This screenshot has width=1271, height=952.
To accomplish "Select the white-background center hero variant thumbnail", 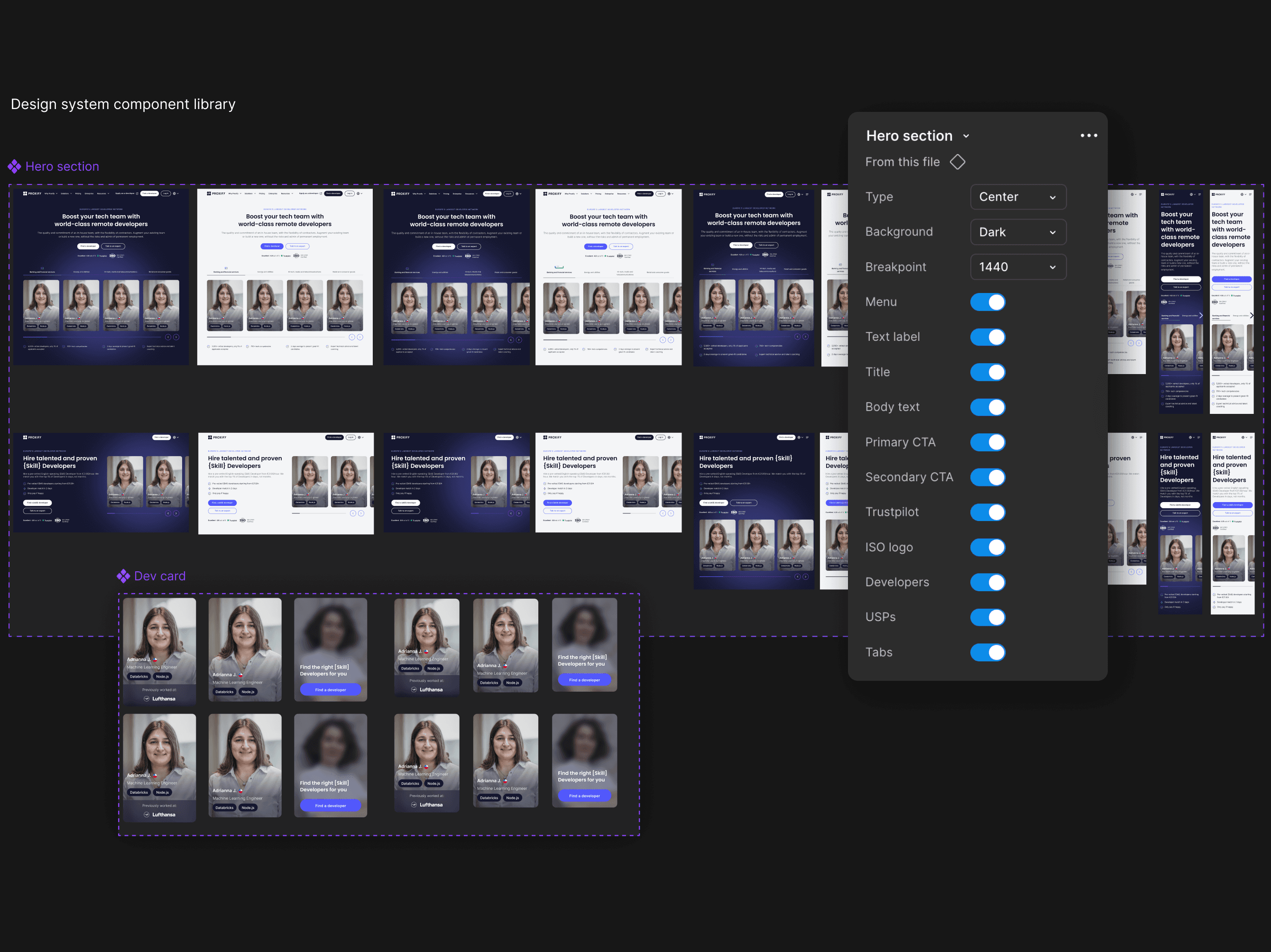I will pos(285,277).
